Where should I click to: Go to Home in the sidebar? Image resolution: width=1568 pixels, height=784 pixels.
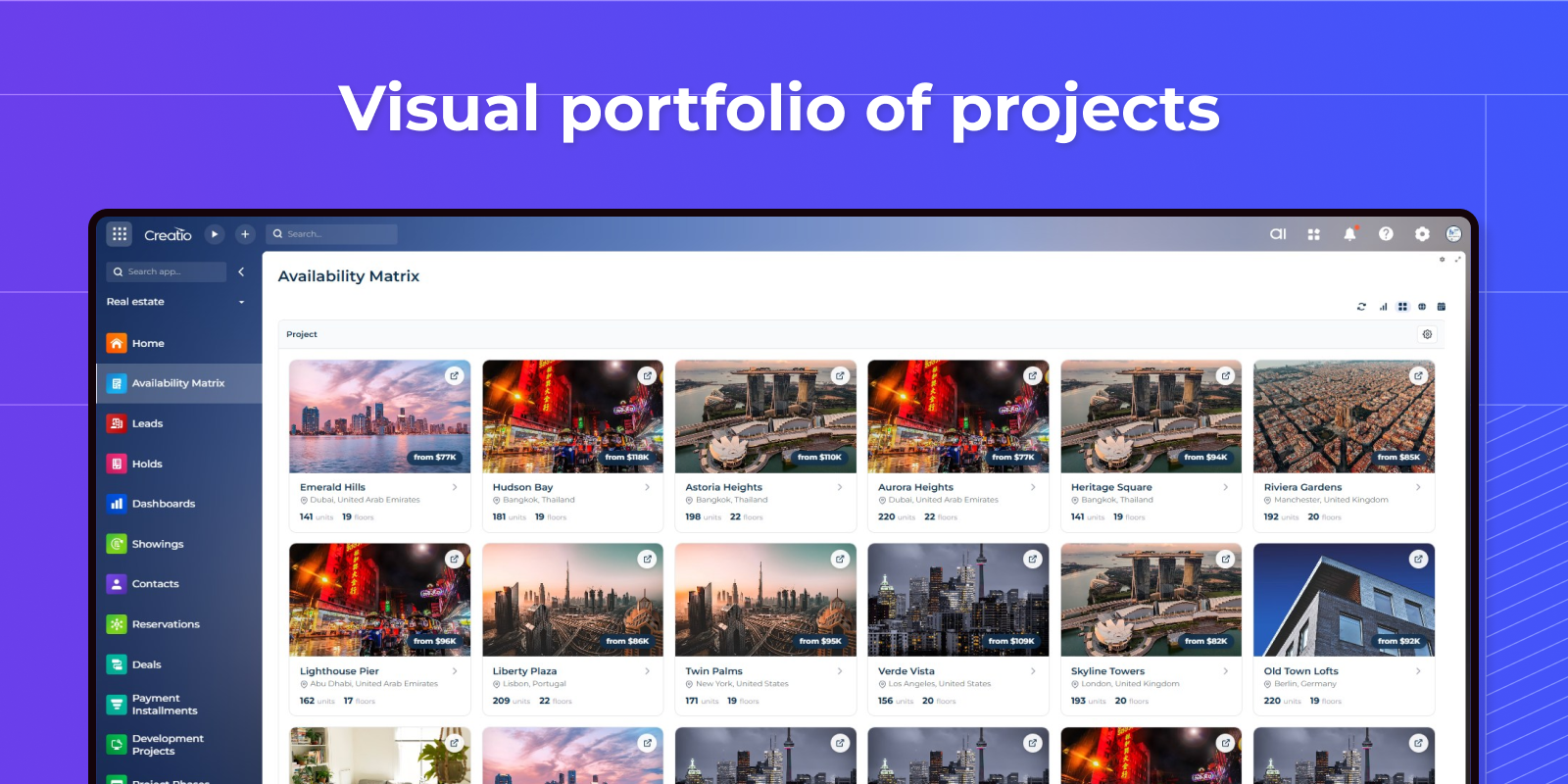click(x=179, y=343)
